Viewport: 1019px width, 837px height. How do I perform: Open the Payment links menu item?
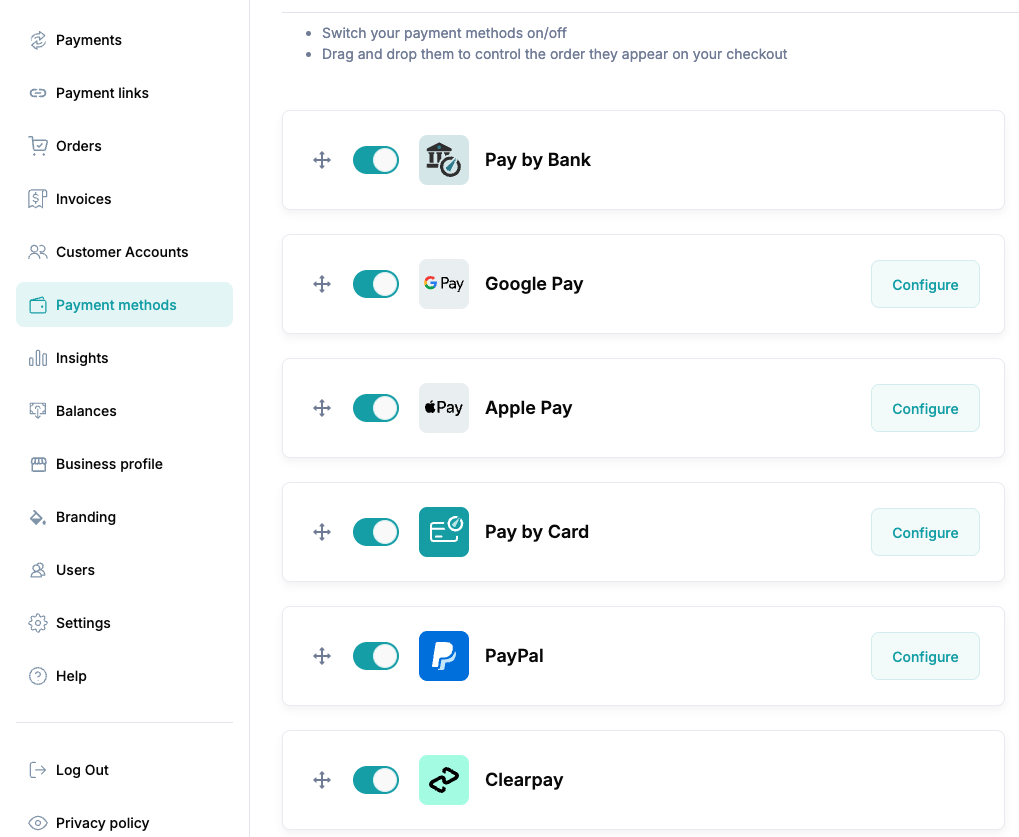102,93
